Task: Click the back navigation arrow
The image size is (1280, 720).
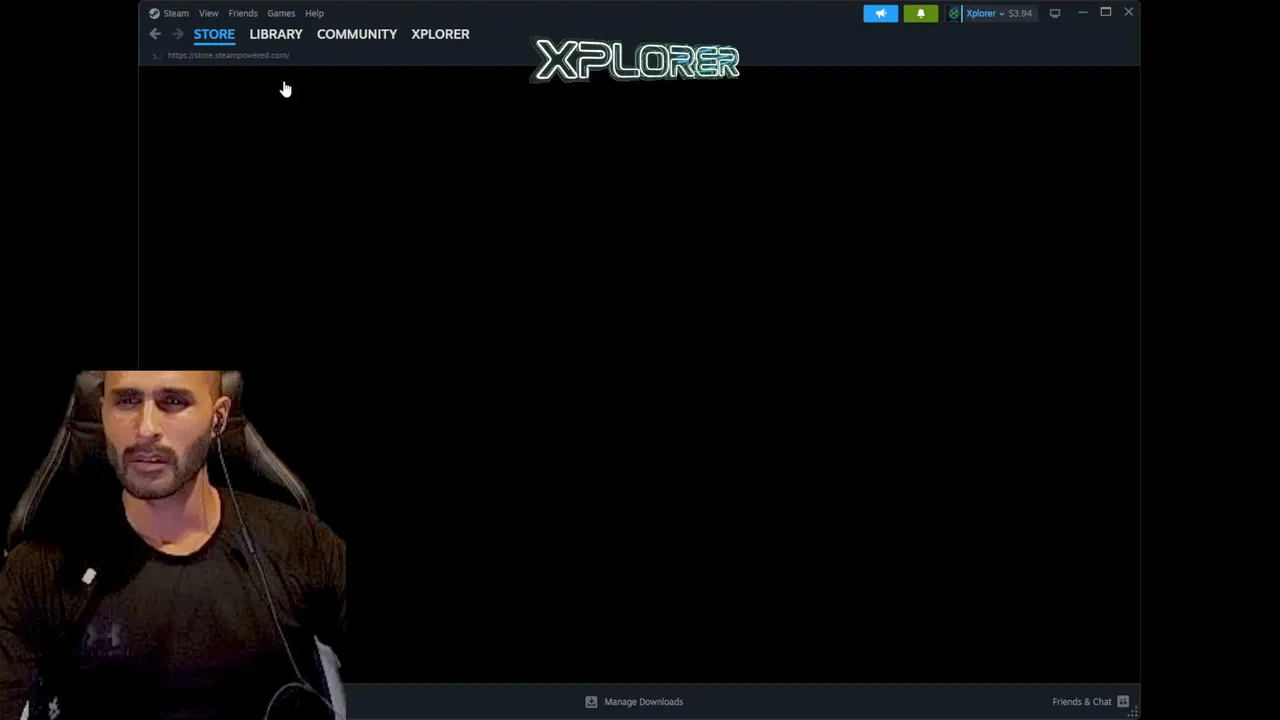Action: (x=155, y=34)
